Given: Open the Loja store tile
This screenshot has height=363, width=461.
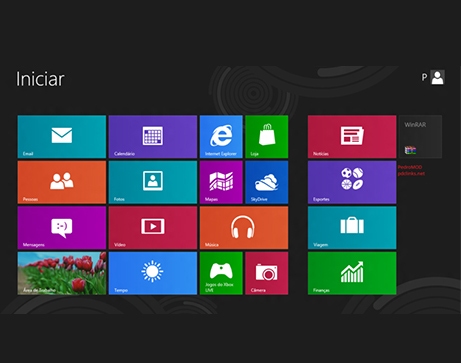Looking at the screenshot, I should (267, 137).
